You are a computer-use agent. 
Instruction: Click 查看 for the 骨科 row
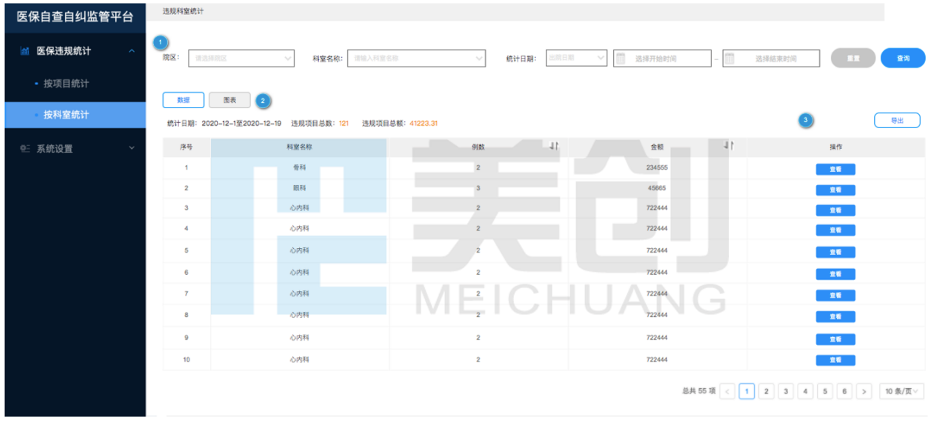point(835,169)
